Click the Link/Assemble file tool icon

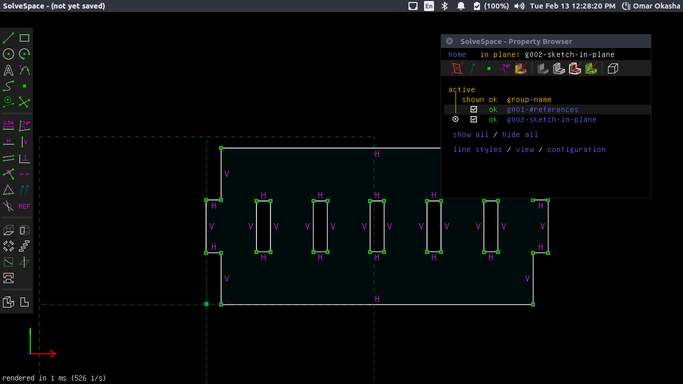[x=8, y=278]
